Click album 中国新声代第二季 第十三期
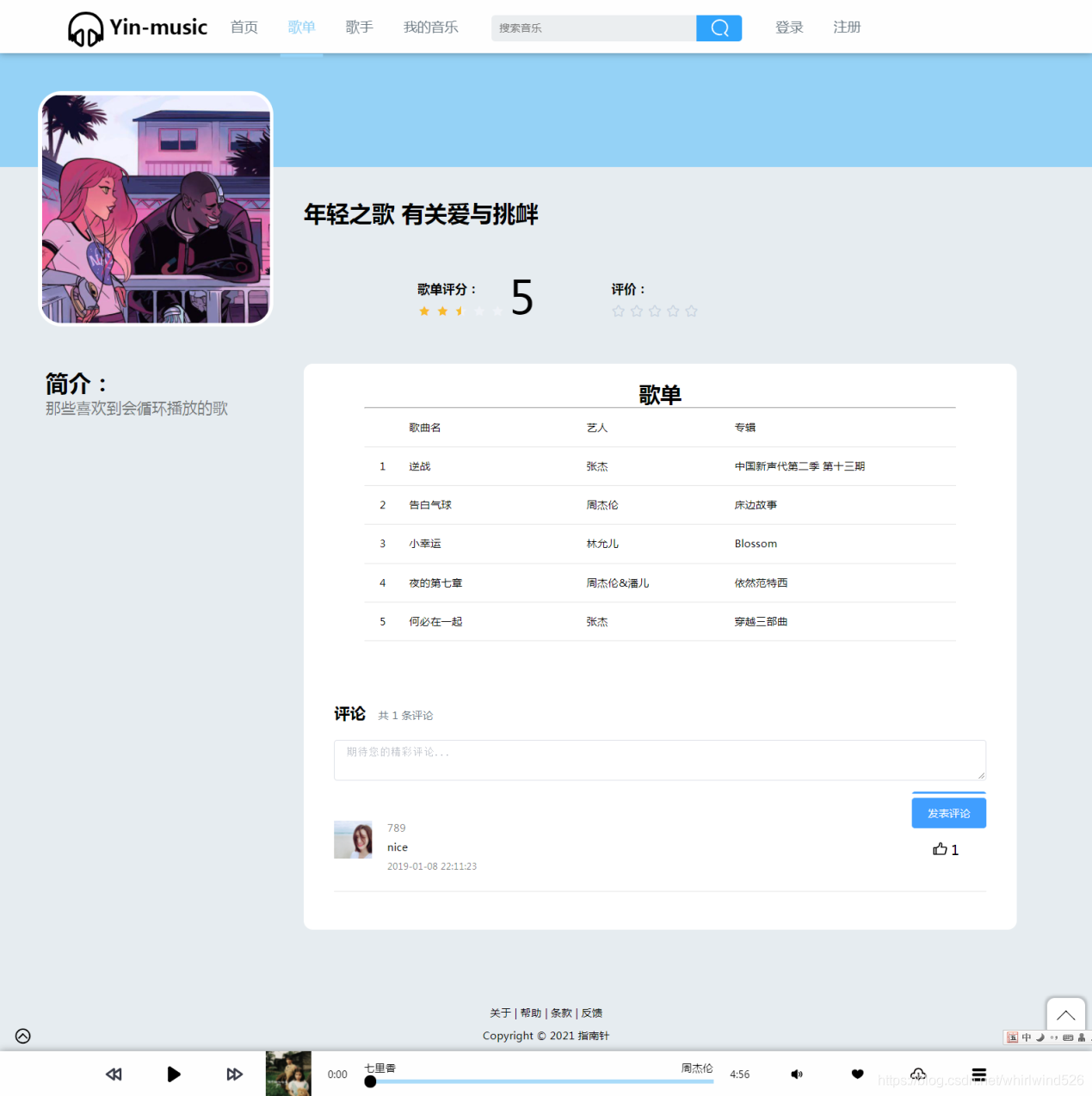Viewport: 1092px width, 1096px height. [799, 466]
